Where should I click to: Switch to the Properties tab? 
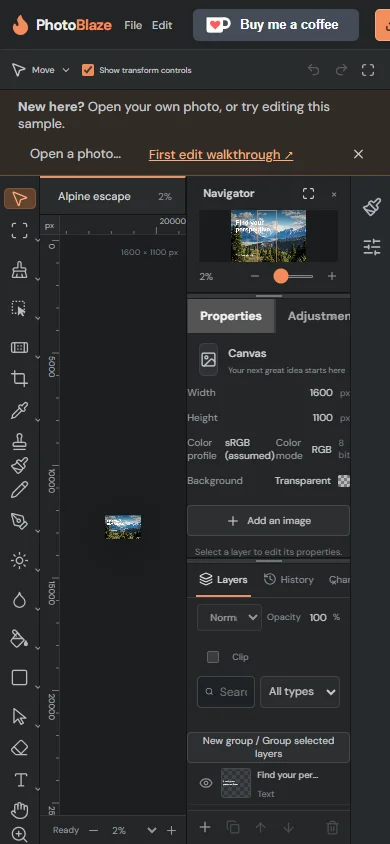[231, 316]
